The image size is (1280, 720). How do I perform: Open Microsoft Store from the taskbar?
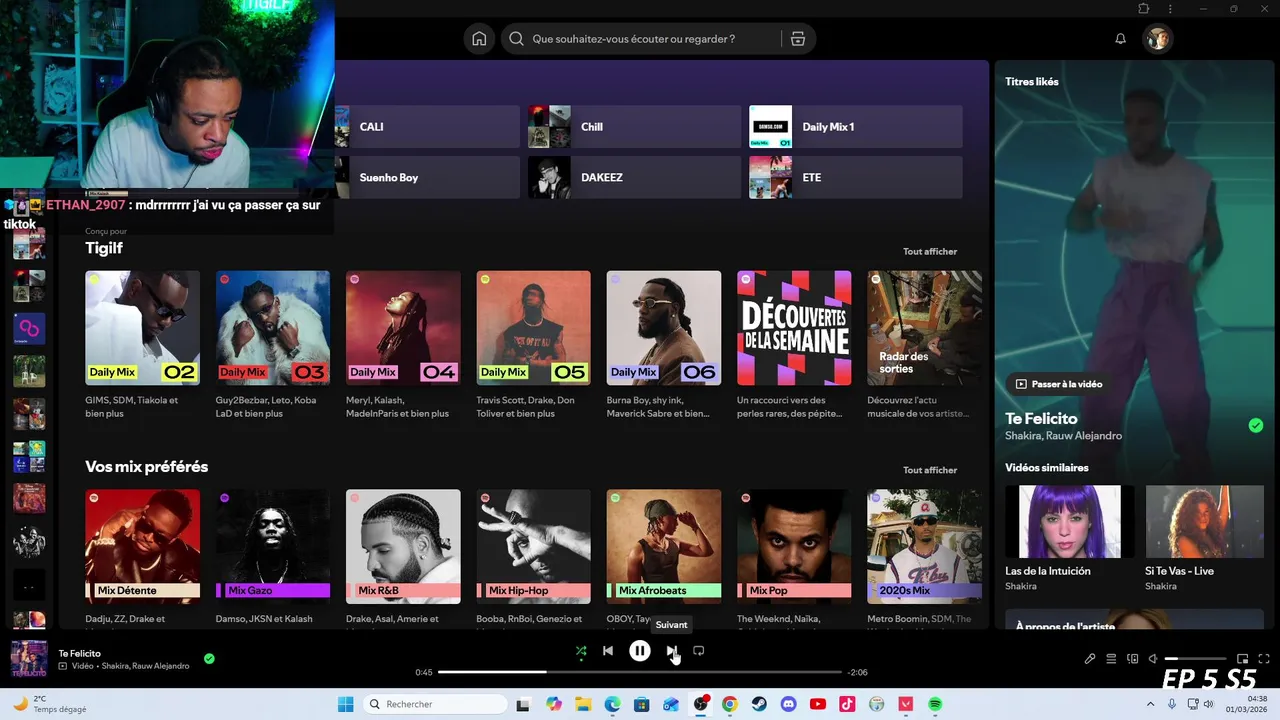coord(642,704)
